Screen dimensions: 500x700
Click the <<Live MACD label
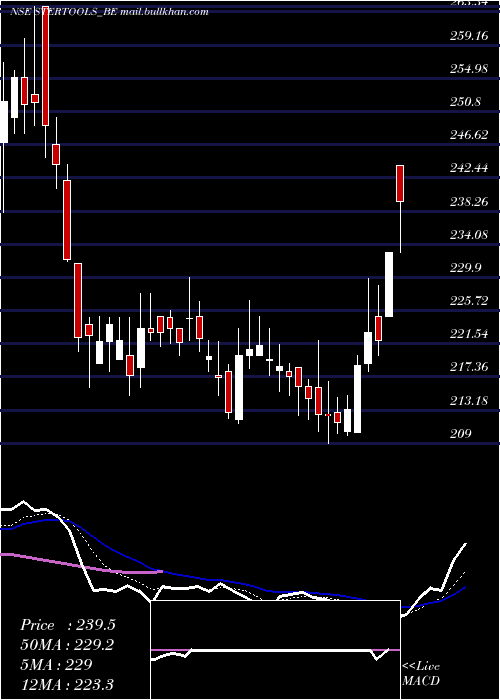pyautogui.click(x=421, y=673)
